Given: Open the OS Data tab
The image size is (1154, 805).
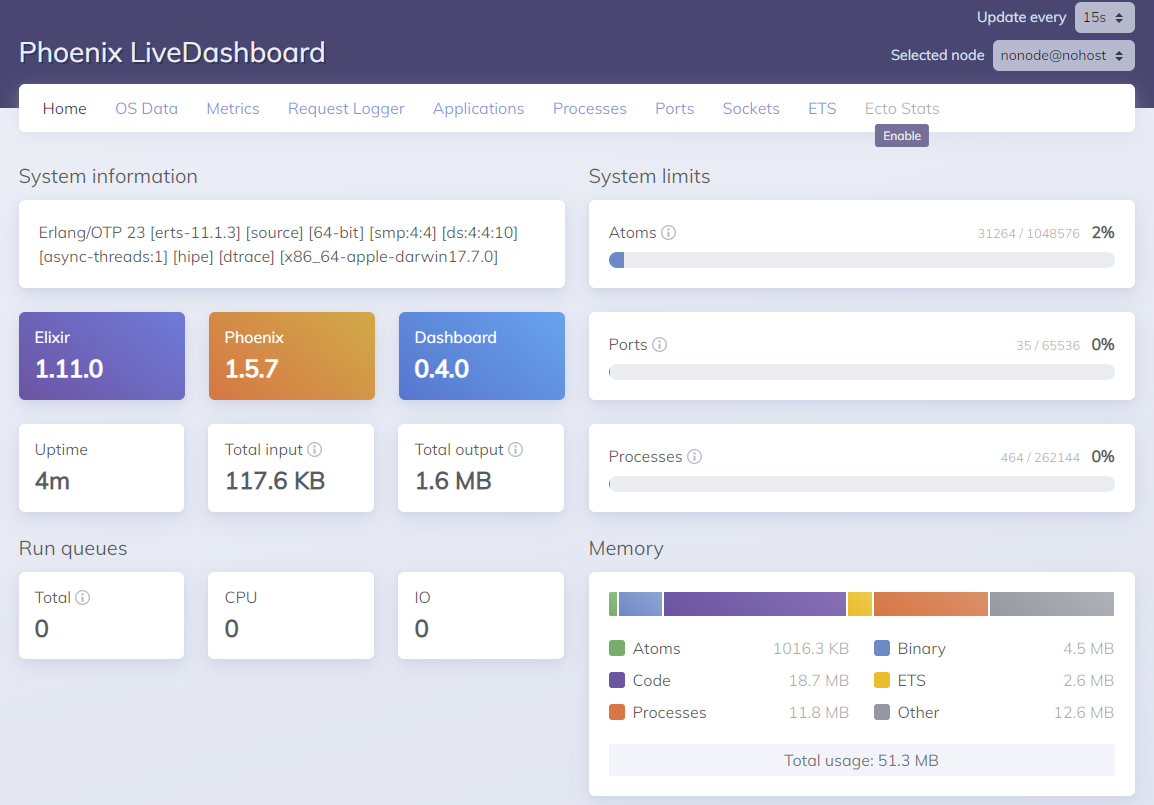Looking at the screenshot, I should (x=146, y=108).
